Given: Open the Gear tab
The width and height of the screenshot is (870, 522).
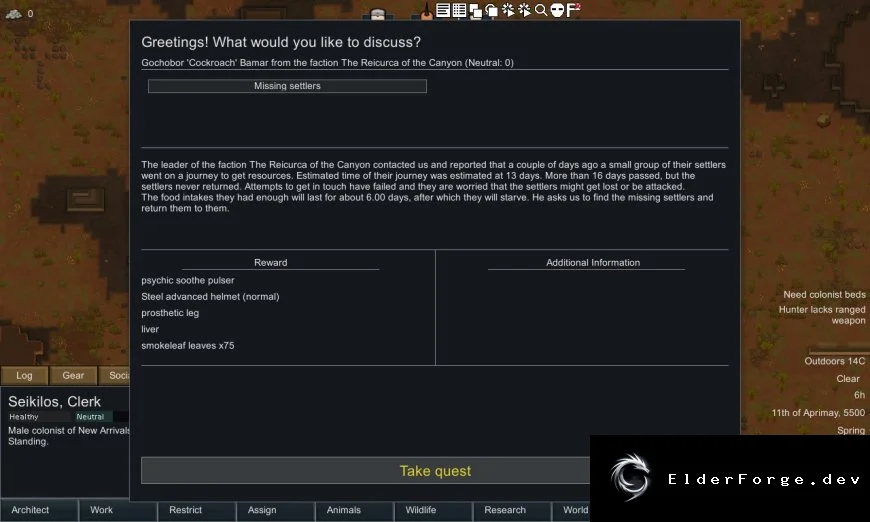Looking at the screenshot, I should coord(73,376).
